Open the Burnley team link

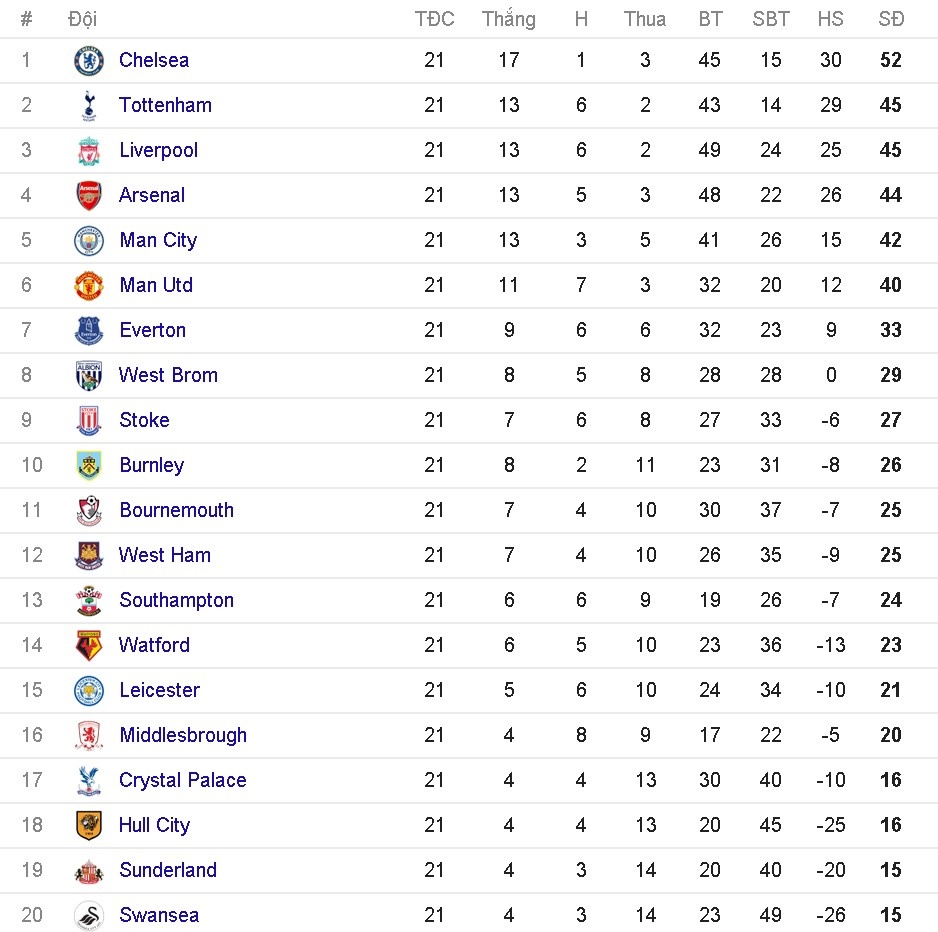pyautogui.click(x=151, y=465)
